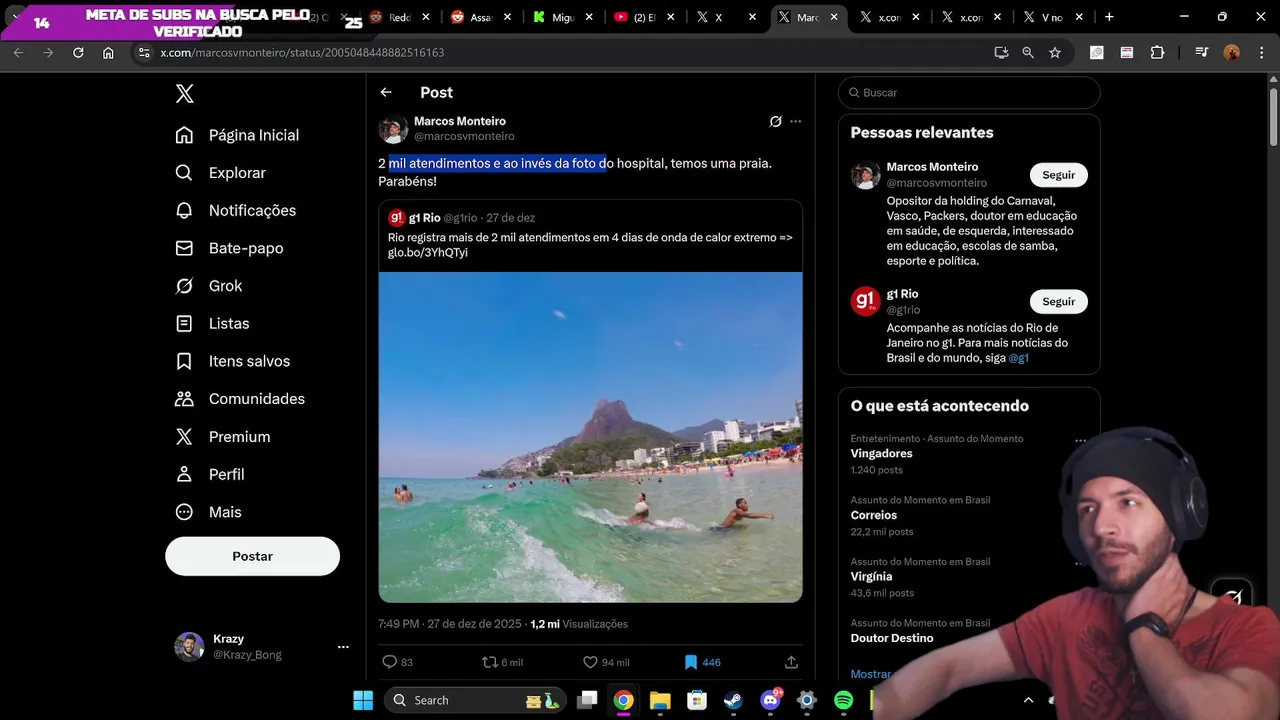Open the Virgínia trending topic
1280x720 pixels.
[871, 577]
